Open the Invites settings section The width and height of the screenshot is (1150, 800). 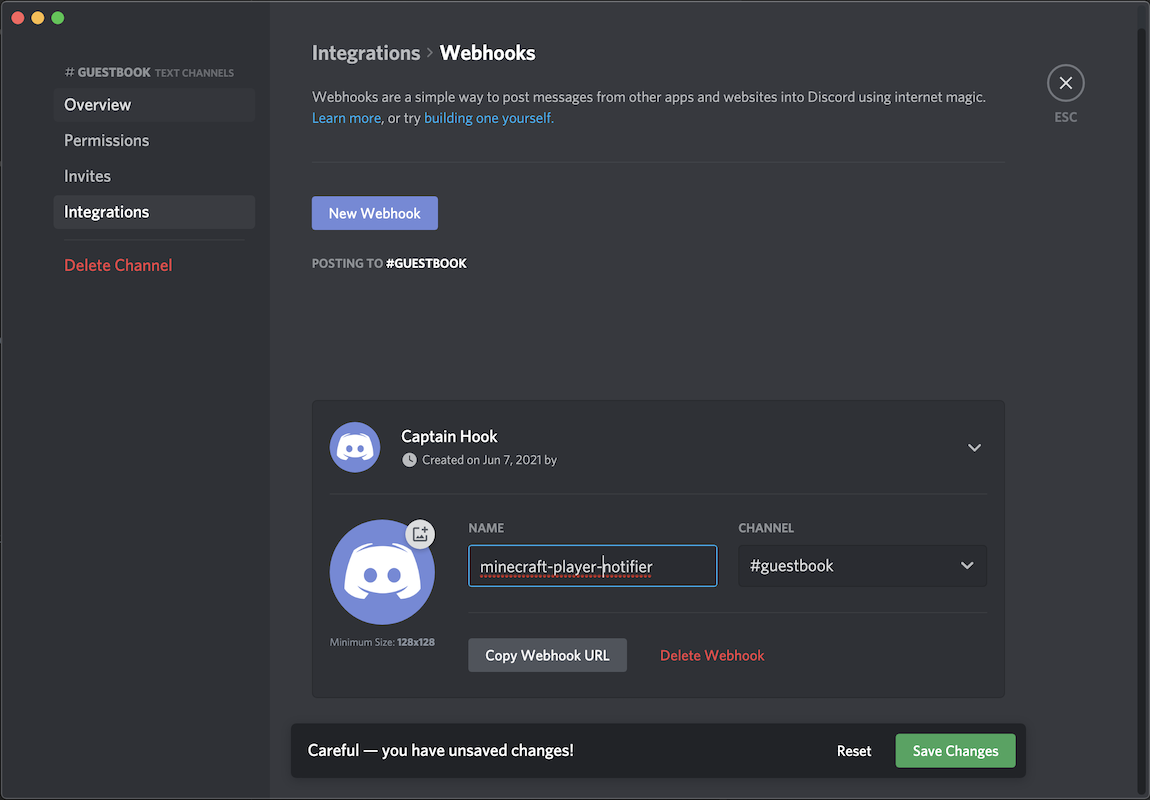click(x=154, y=176)
